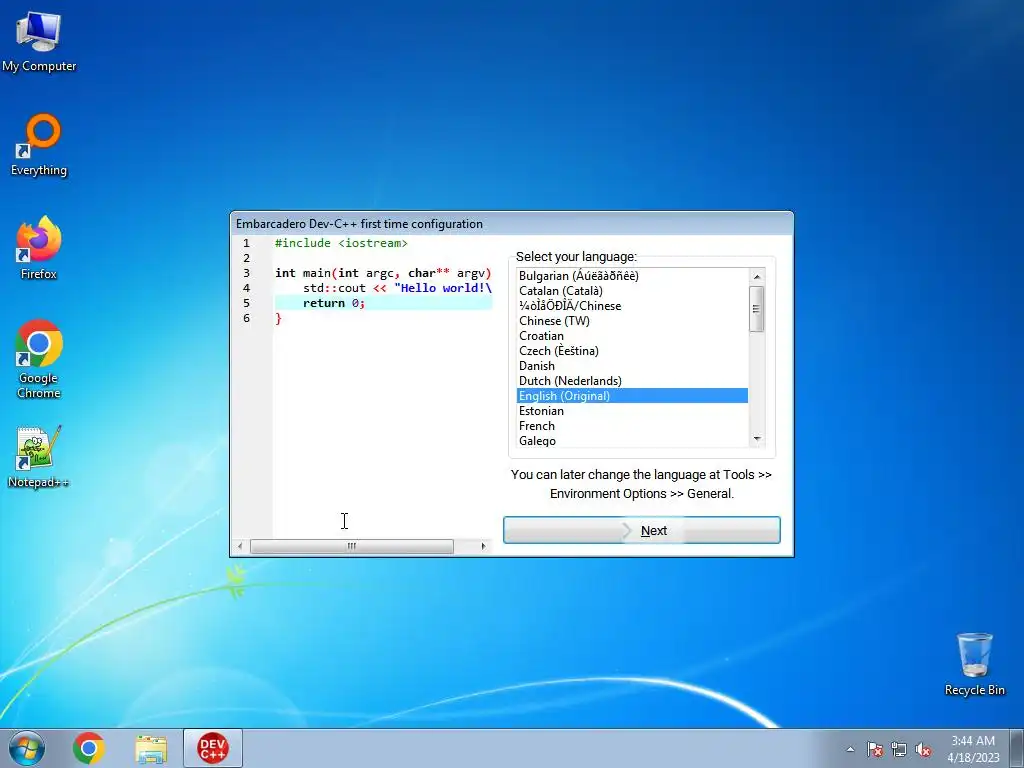Click language list scroll up arrow
This screenshot has width=1024, height=768.
click(757, 276)
